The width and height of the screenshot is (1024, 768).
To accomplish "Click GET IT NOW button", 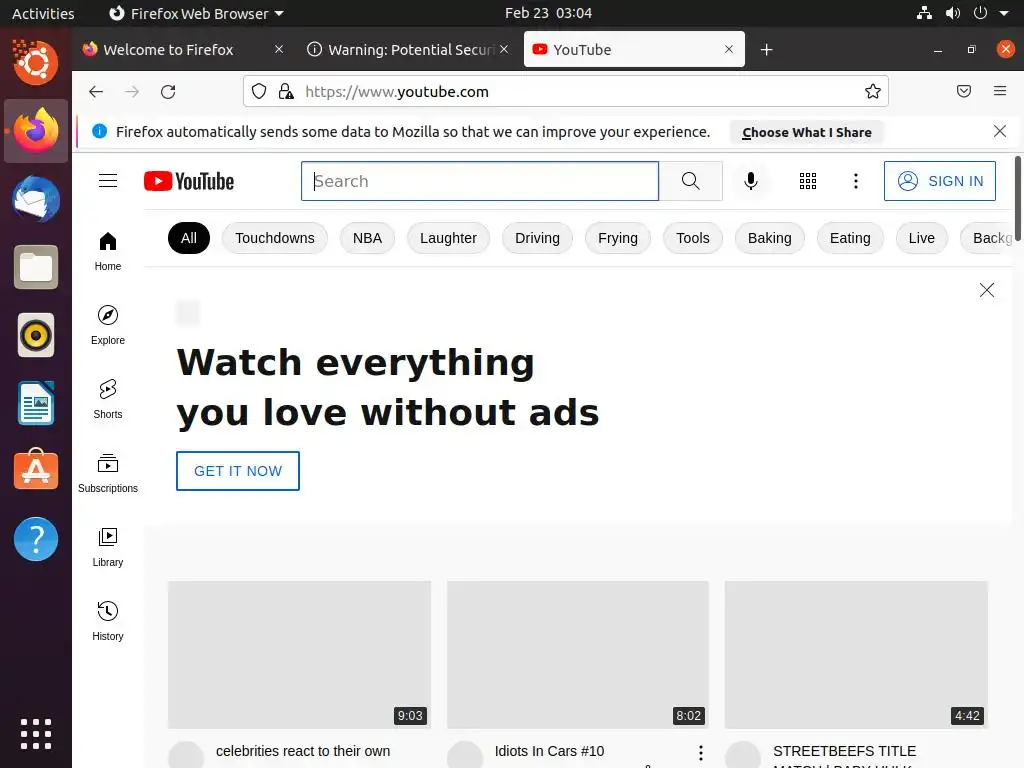I will click(x=238, y=471).
